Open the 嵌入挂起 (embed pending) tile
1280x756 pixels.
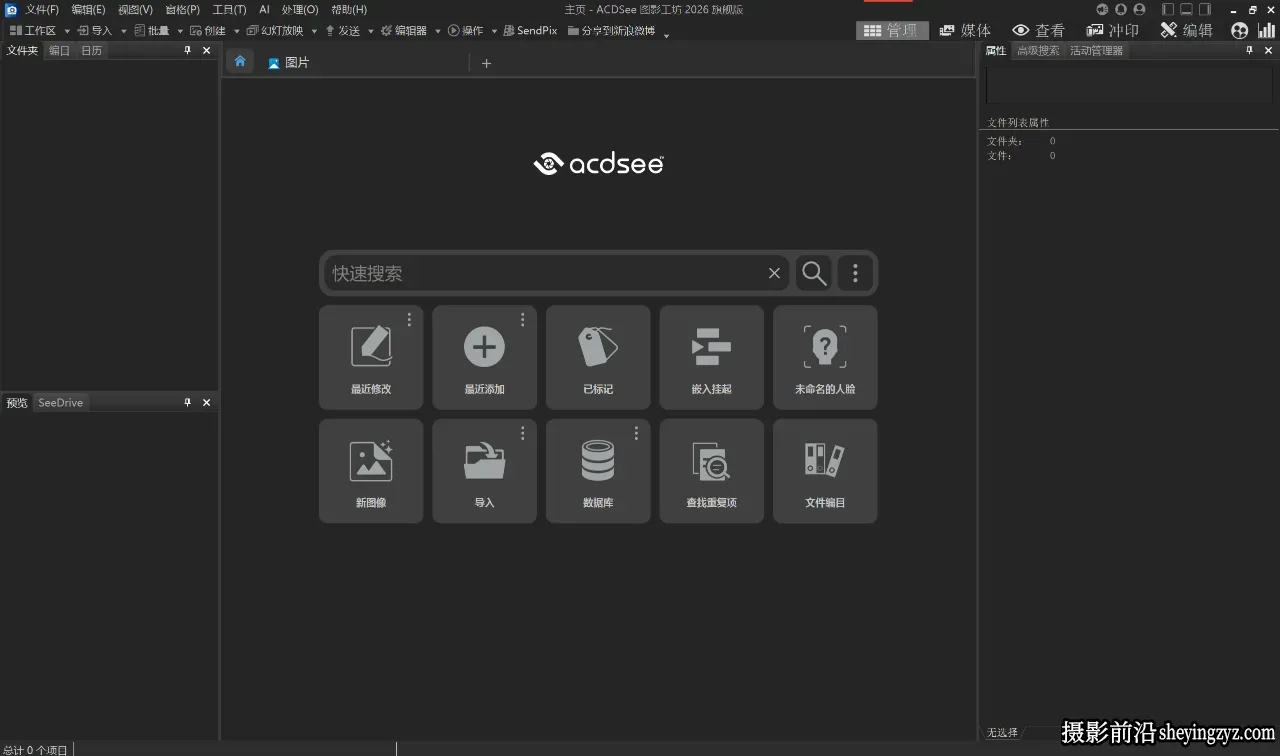click(x=711, y=357)
